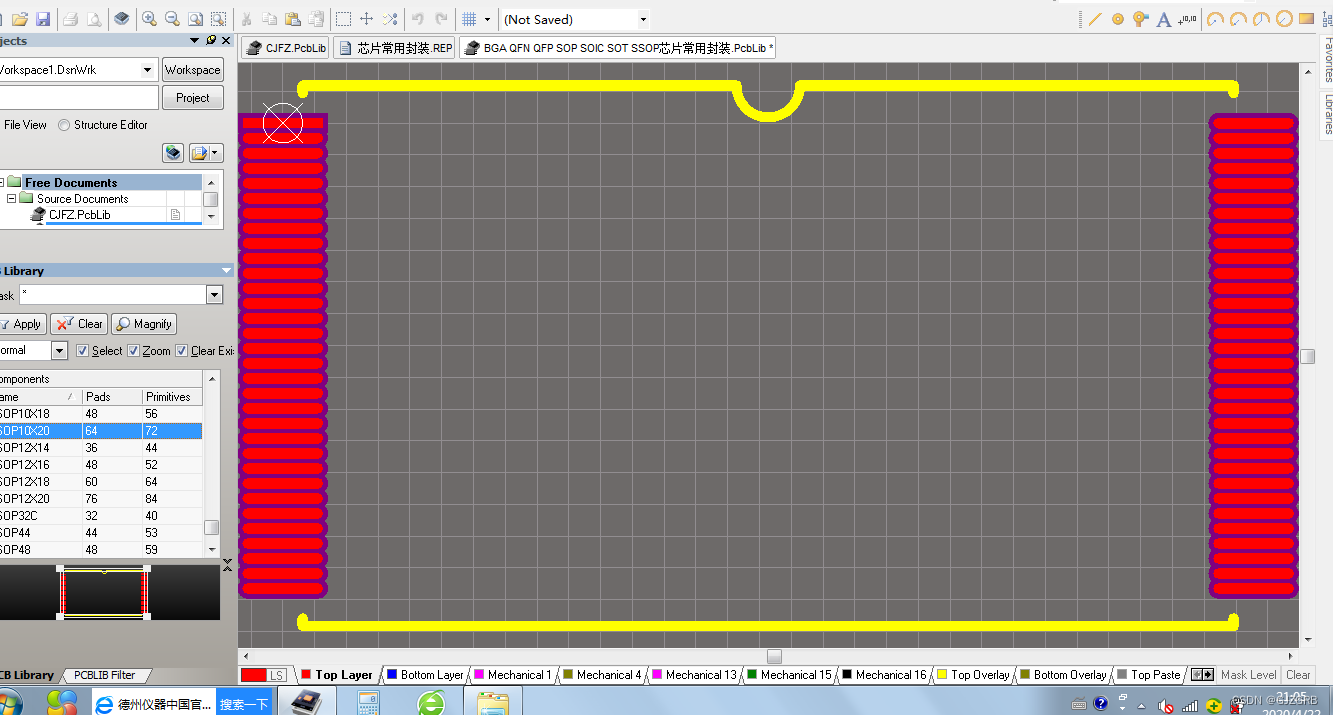
Task: Toggle the Clear Existing checkbox
Action: click(182, 351)
